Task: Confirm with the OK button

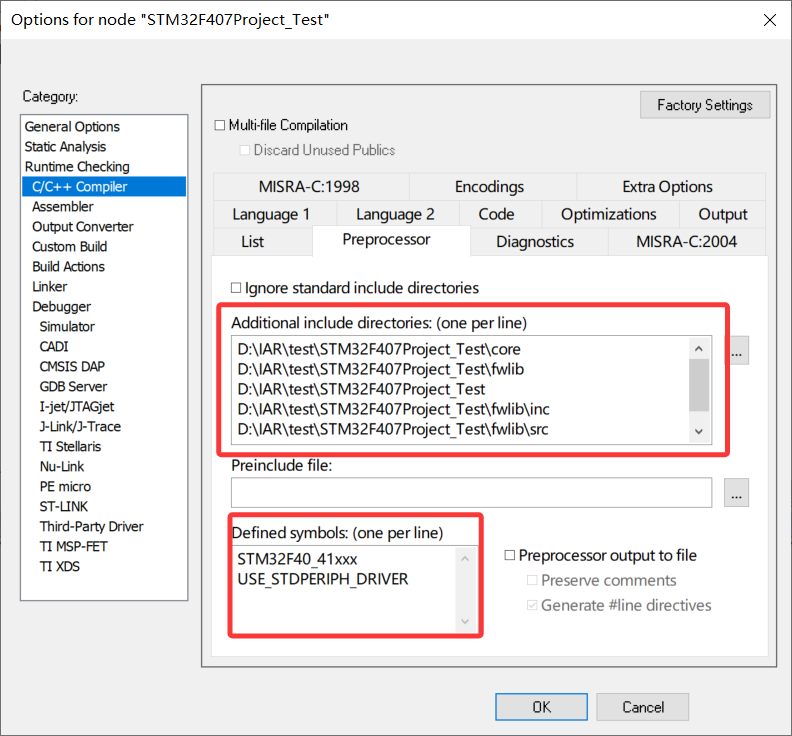Action: coord(541,707)
